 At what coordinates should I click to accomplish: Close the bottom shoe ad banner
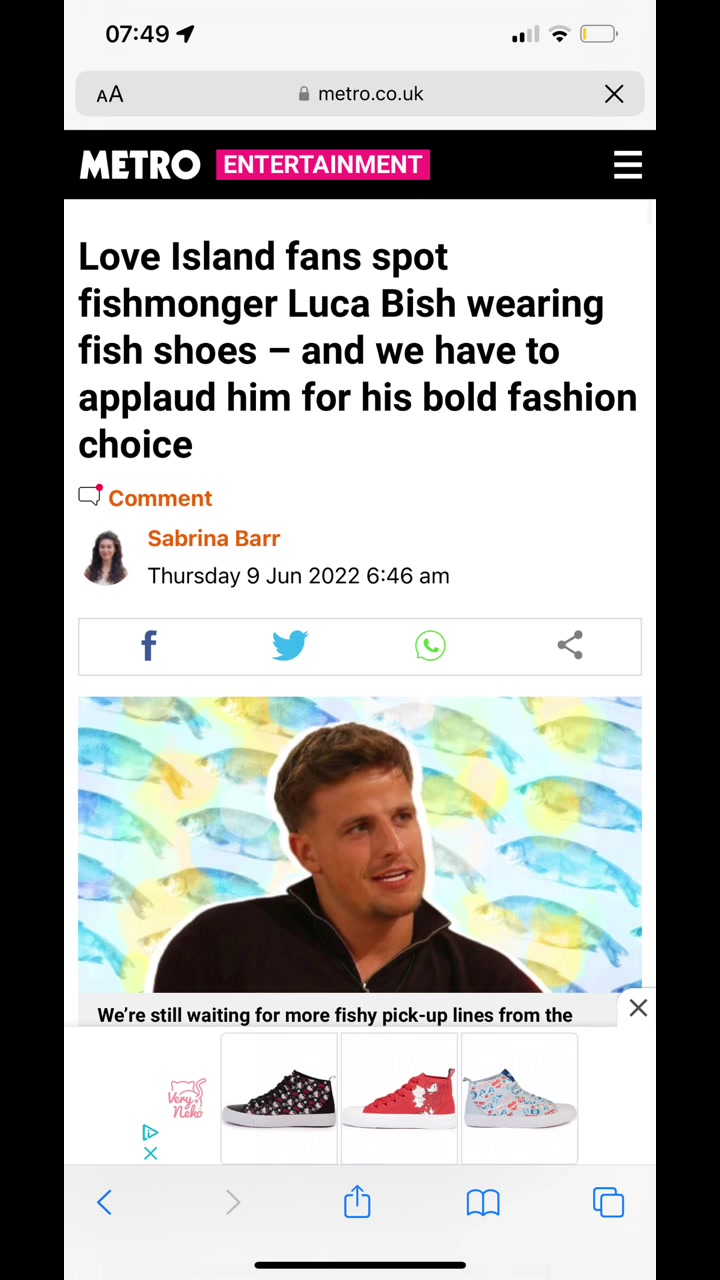point(638,1008)
